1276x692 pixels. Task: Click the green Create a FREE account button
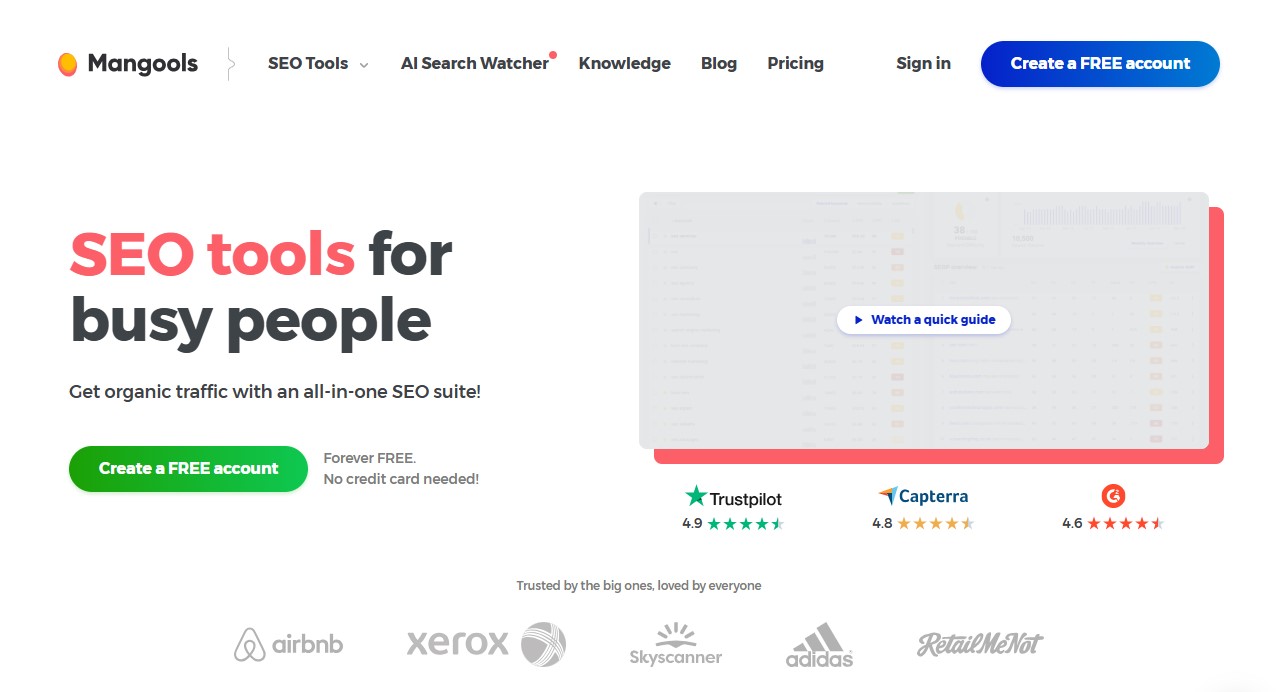point(188,468)
